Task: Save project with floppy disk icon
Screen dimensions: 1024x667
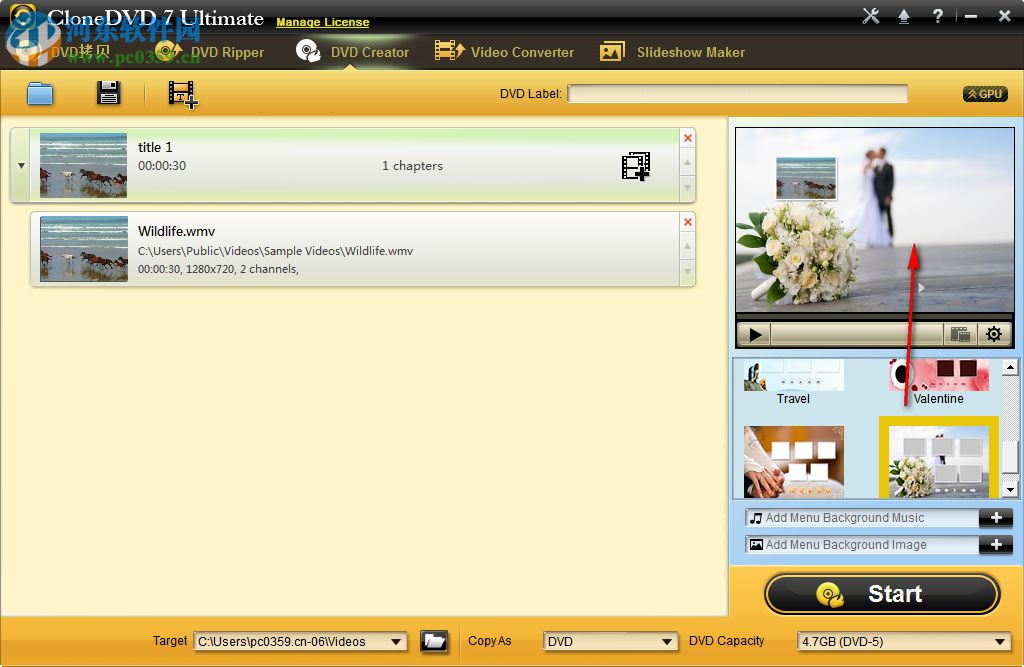Action: pyautogui.click(x=108, y=93)
